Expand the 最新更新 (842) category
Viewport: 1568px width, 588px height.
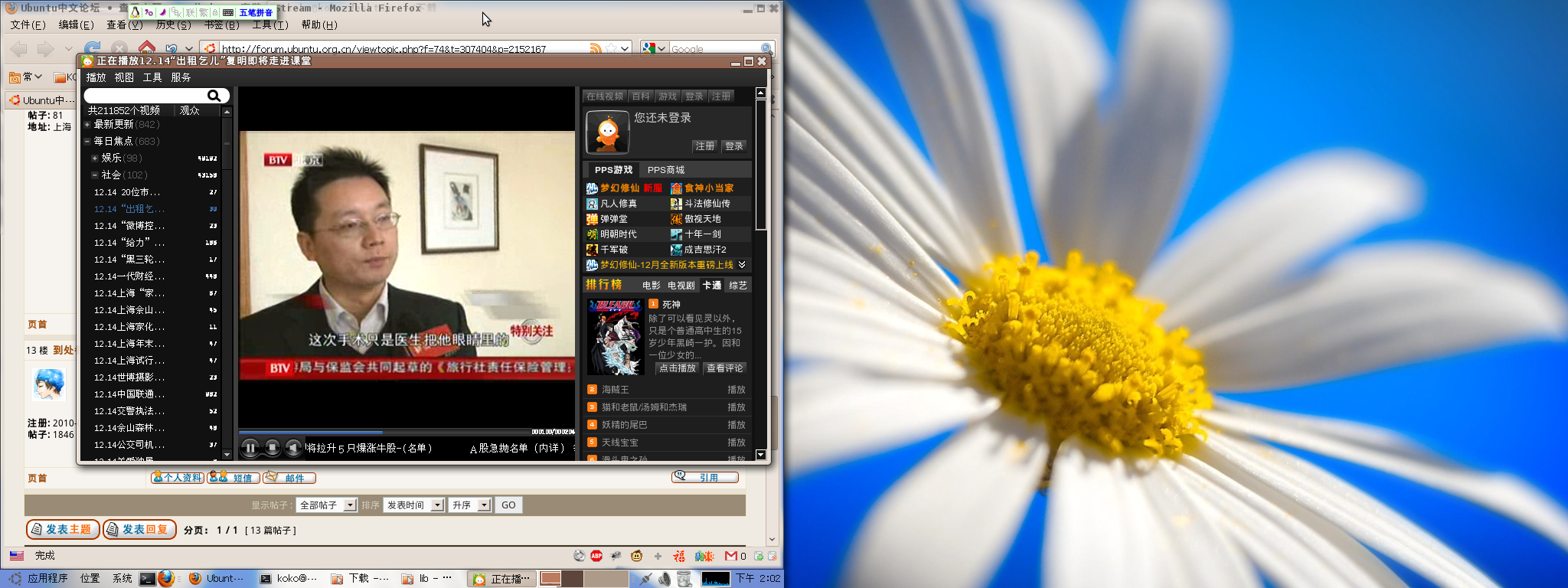[x=87, y=124]
